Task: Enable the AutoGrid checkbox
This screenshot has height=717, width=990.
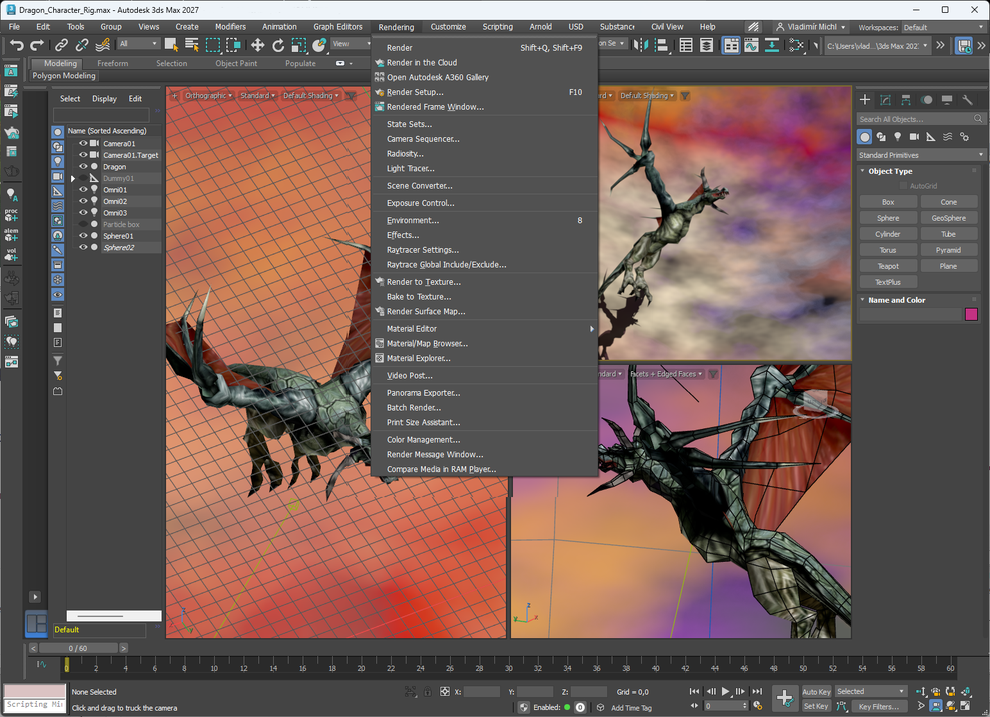Action: coord(904,186)
